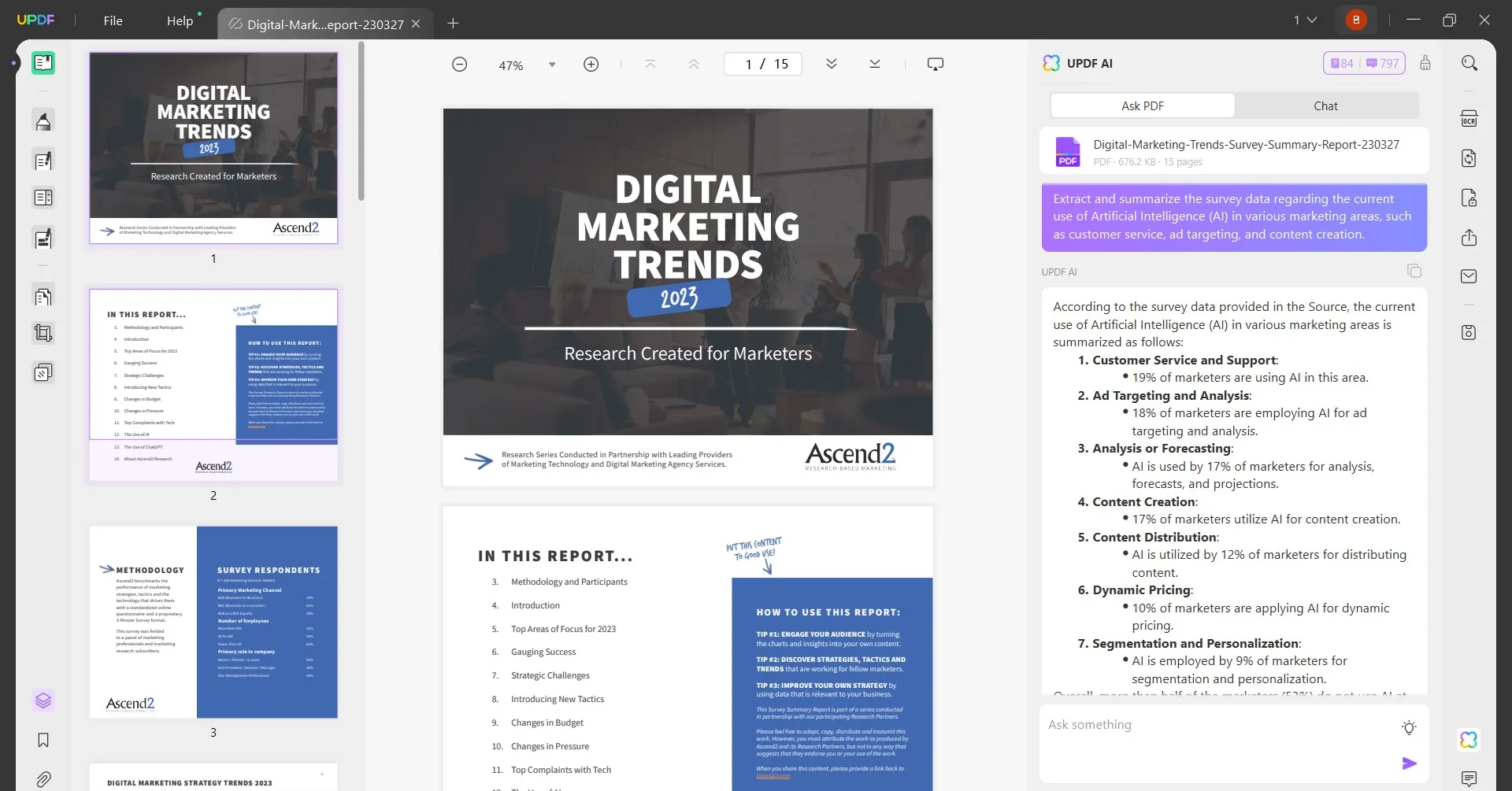Click the zoom out minus icon

pyautogui.click(x=460, y=65)
